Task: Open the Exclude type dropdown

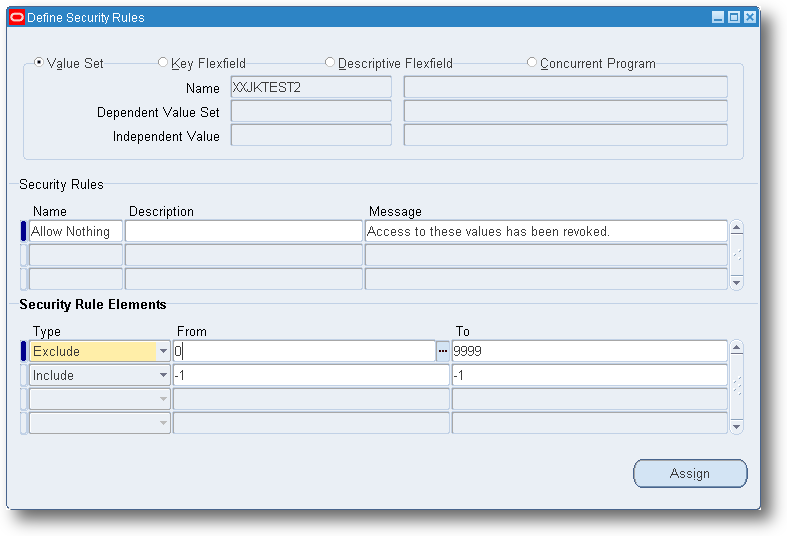Action: [x=163, y=351]
